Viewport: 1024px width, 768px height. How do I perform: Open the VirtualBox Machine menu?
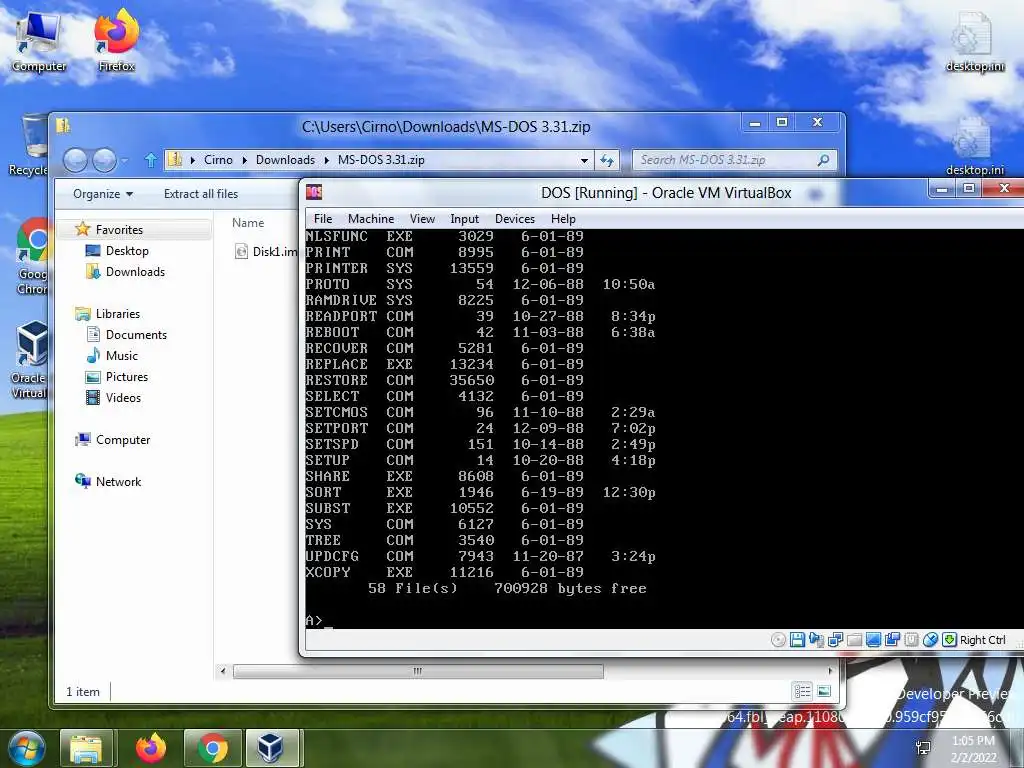point(371,219)
